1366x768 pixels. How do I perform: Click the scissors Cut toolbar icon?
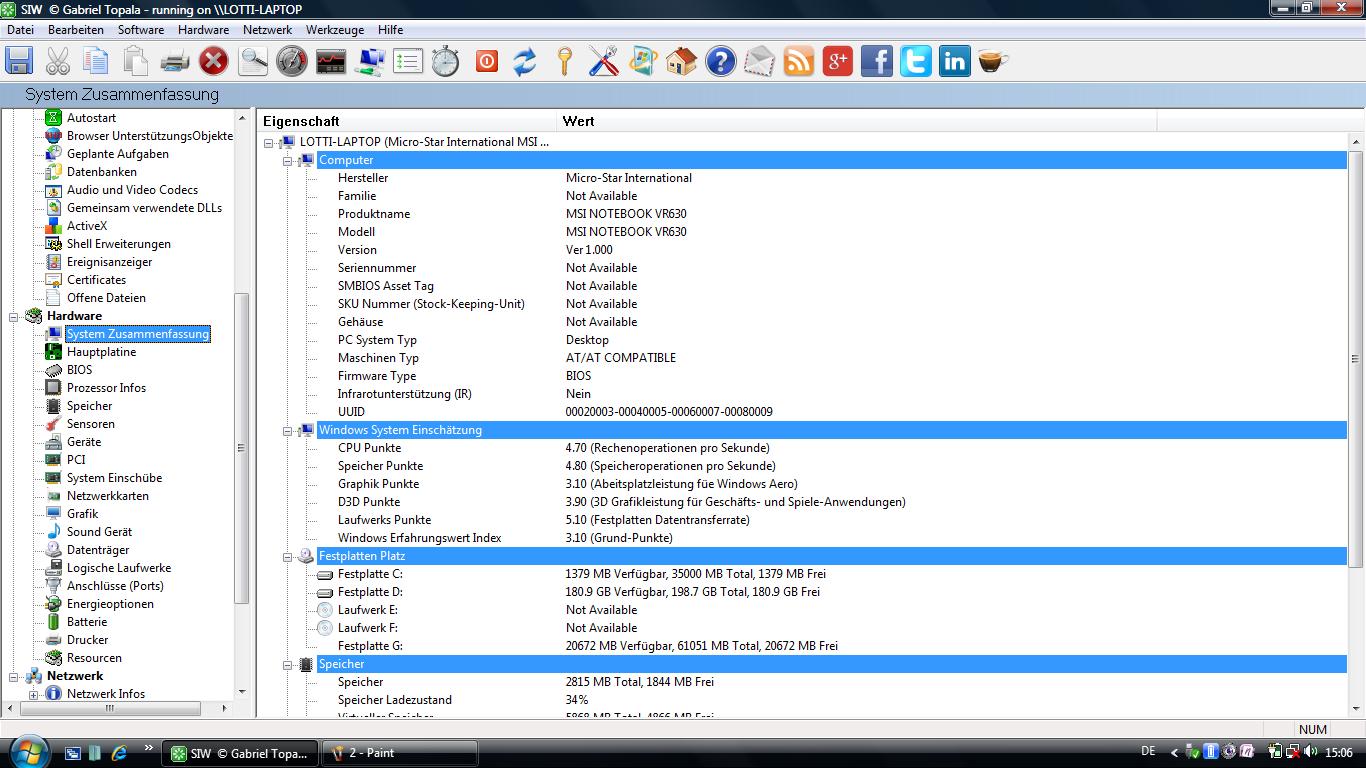point(58,61)
